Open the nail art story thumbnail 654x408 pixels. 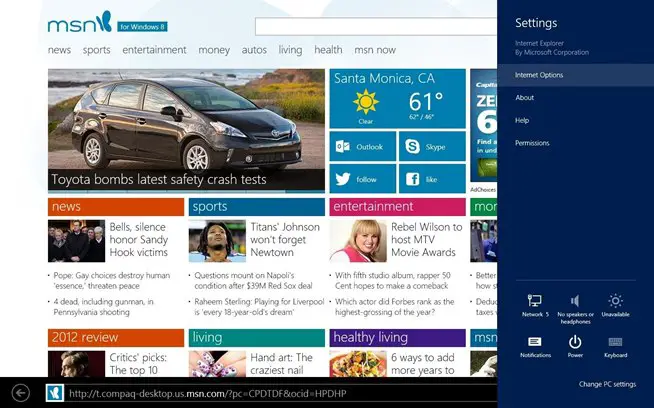coord(217,364)
